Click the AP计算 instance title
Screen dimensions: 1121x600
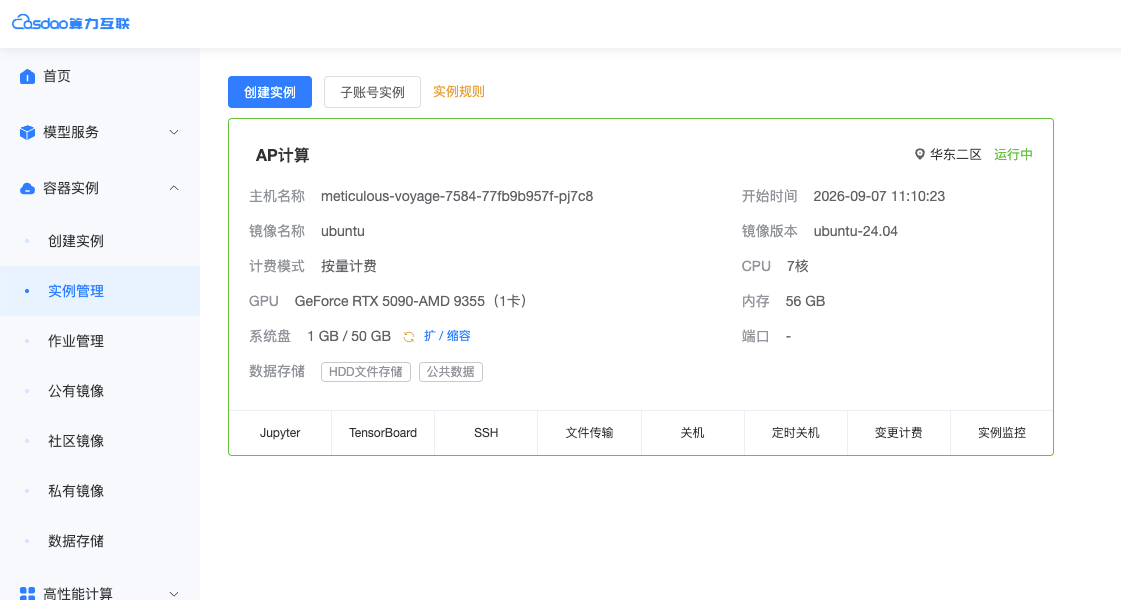pos(282,155)
